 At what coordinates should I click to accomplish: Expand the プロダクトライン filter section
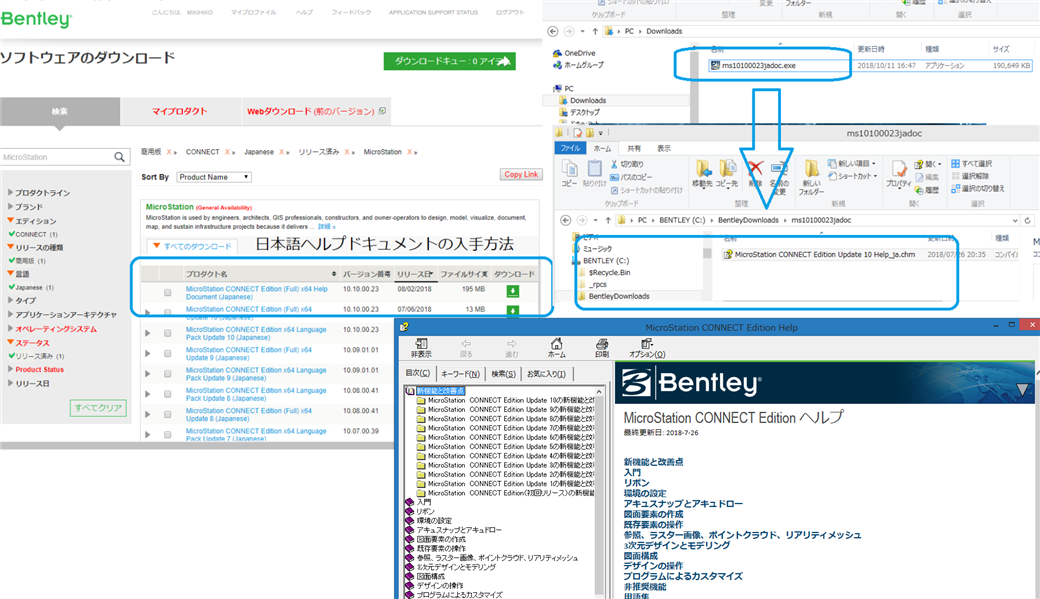(x=11, y=192)
